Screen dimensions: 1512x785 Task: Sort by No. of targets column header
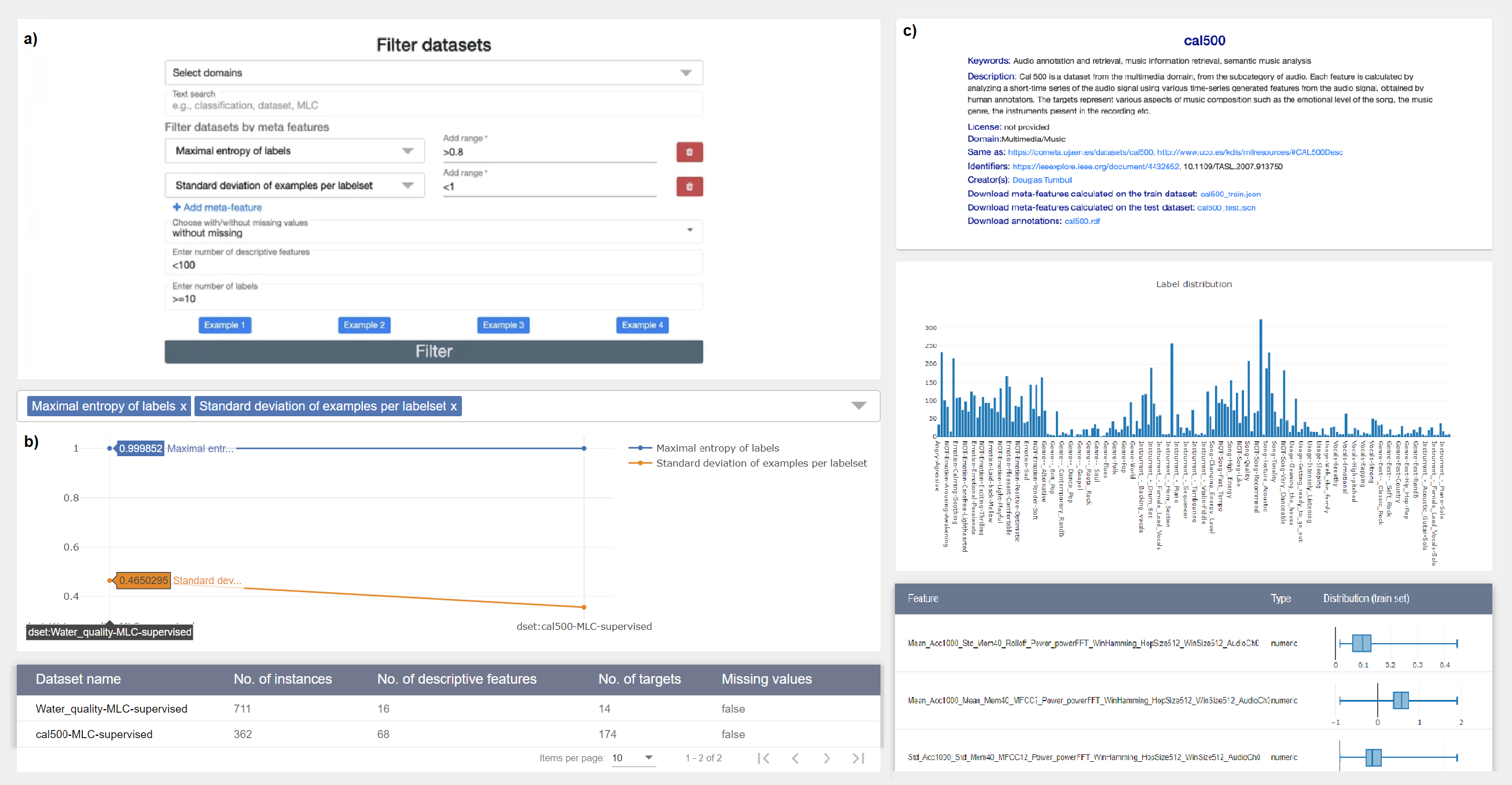[x=639, y=679]
